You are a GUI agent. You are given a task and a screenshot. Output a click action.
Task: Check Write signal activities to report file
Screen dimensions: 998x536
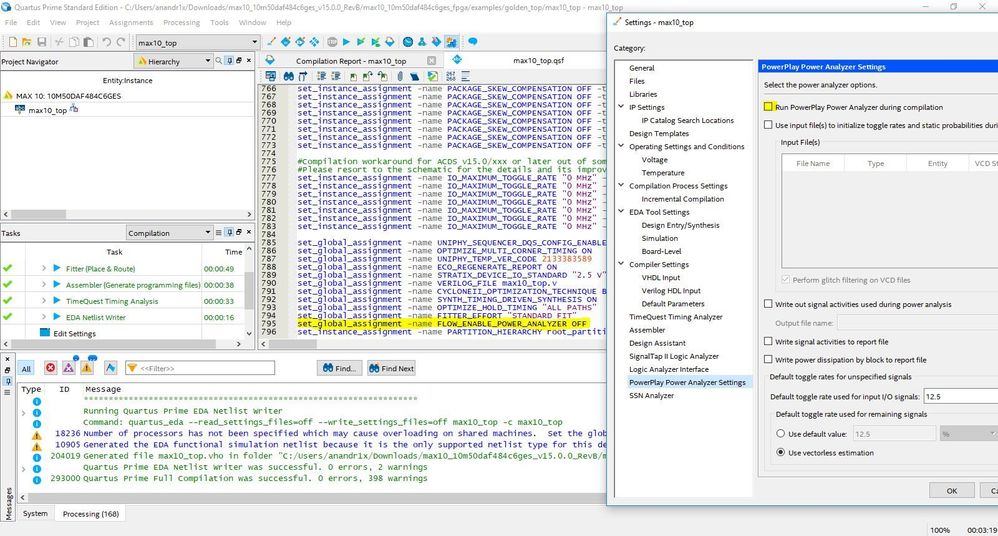(x=768, y=342)
